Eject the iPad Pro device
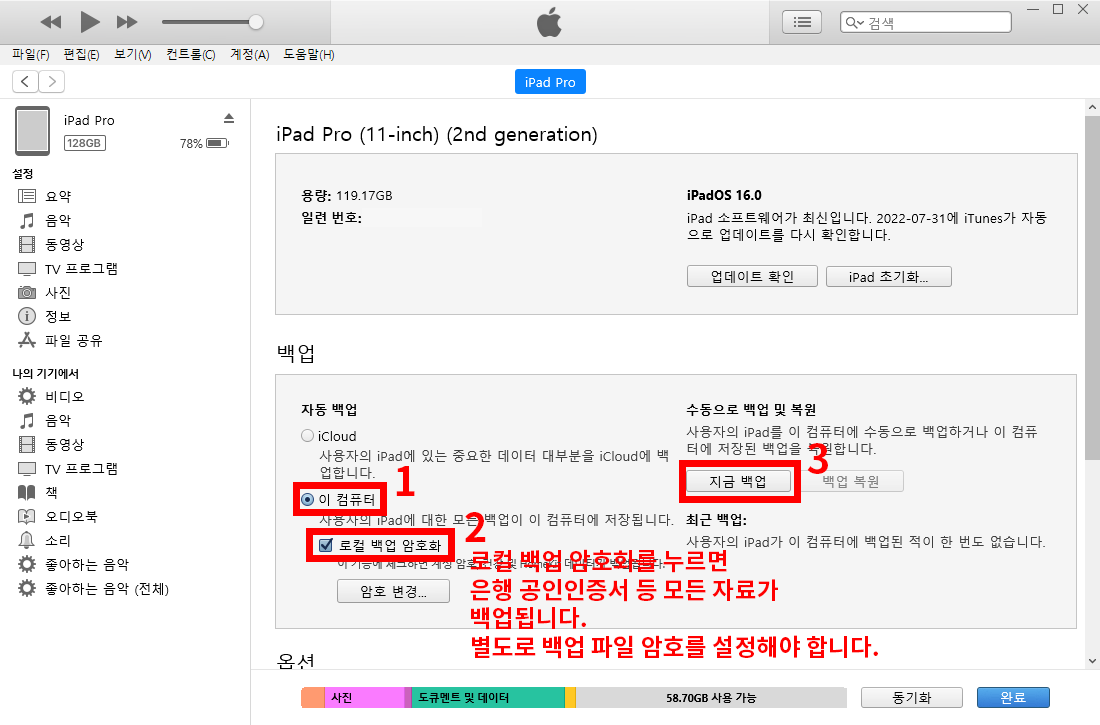 229,119
